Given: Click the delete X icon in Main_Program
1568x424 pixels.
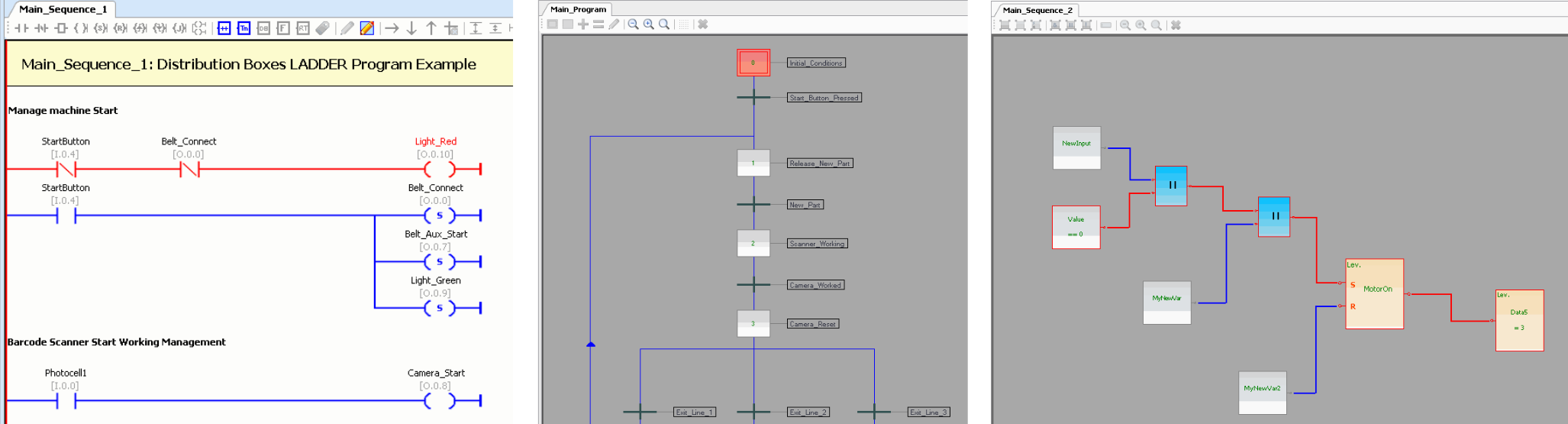Looking at the screenshot, I should tap(702, 24).
